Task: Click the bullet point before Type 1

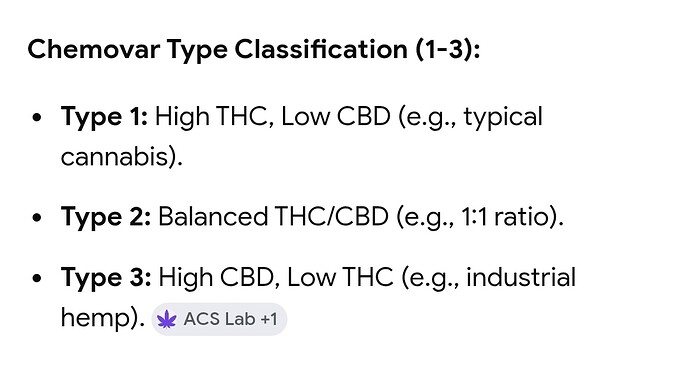Action: (37, 118)
